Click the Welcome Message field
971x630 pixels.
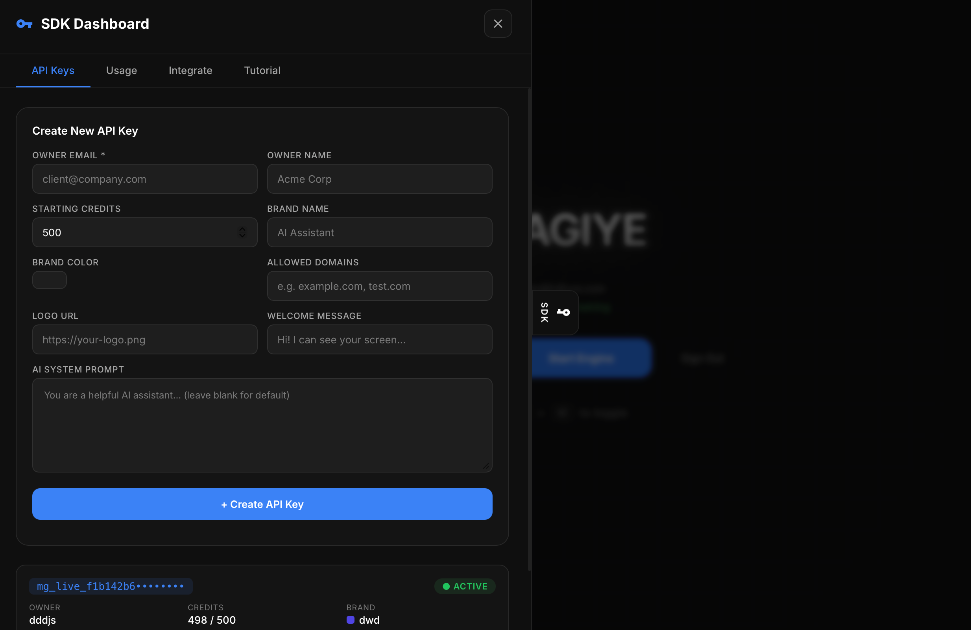click(379, 340)
